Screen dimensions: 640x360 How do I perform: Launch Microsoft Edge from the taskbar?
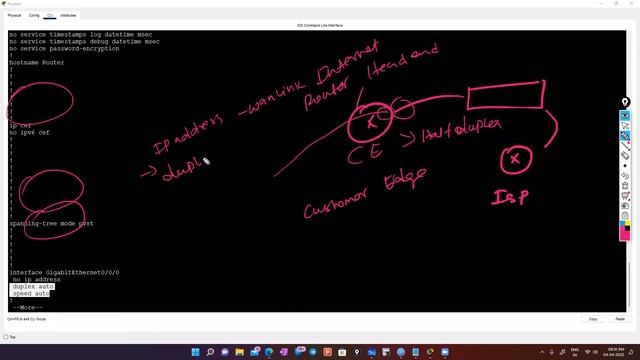tap(269, 352)
